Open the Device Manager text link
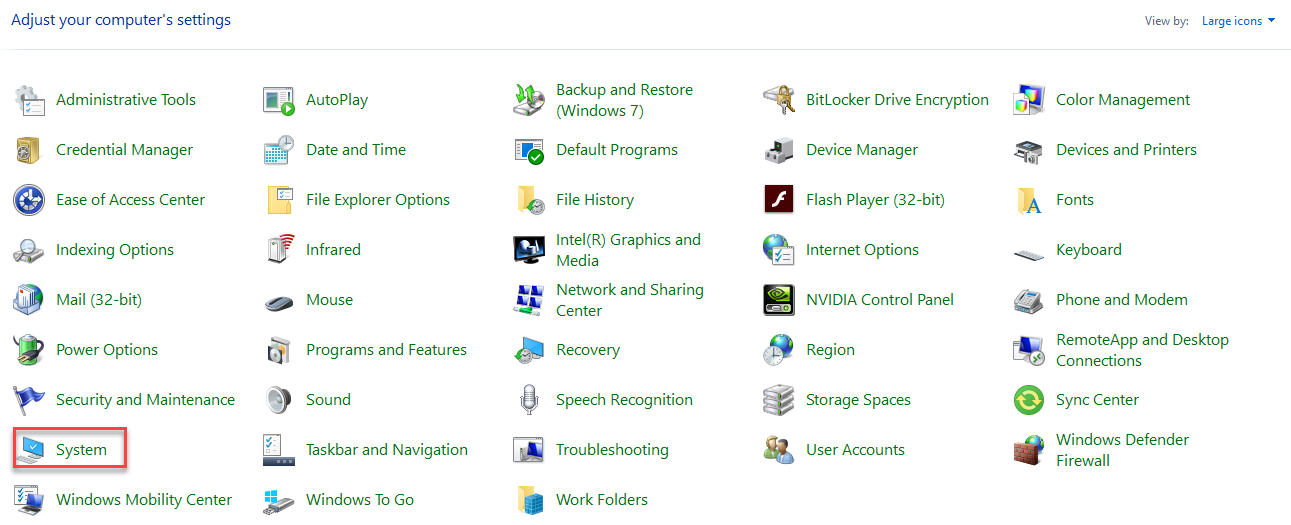The width and height of the screenshot is (1291, 525). tap(862, 150)
